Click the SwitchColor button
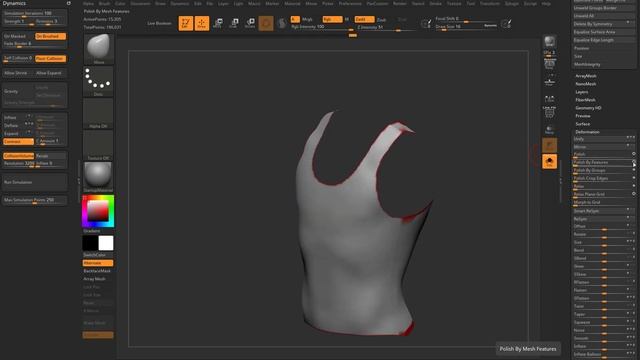Screen dimensions: 640x360 coord(98,255)
